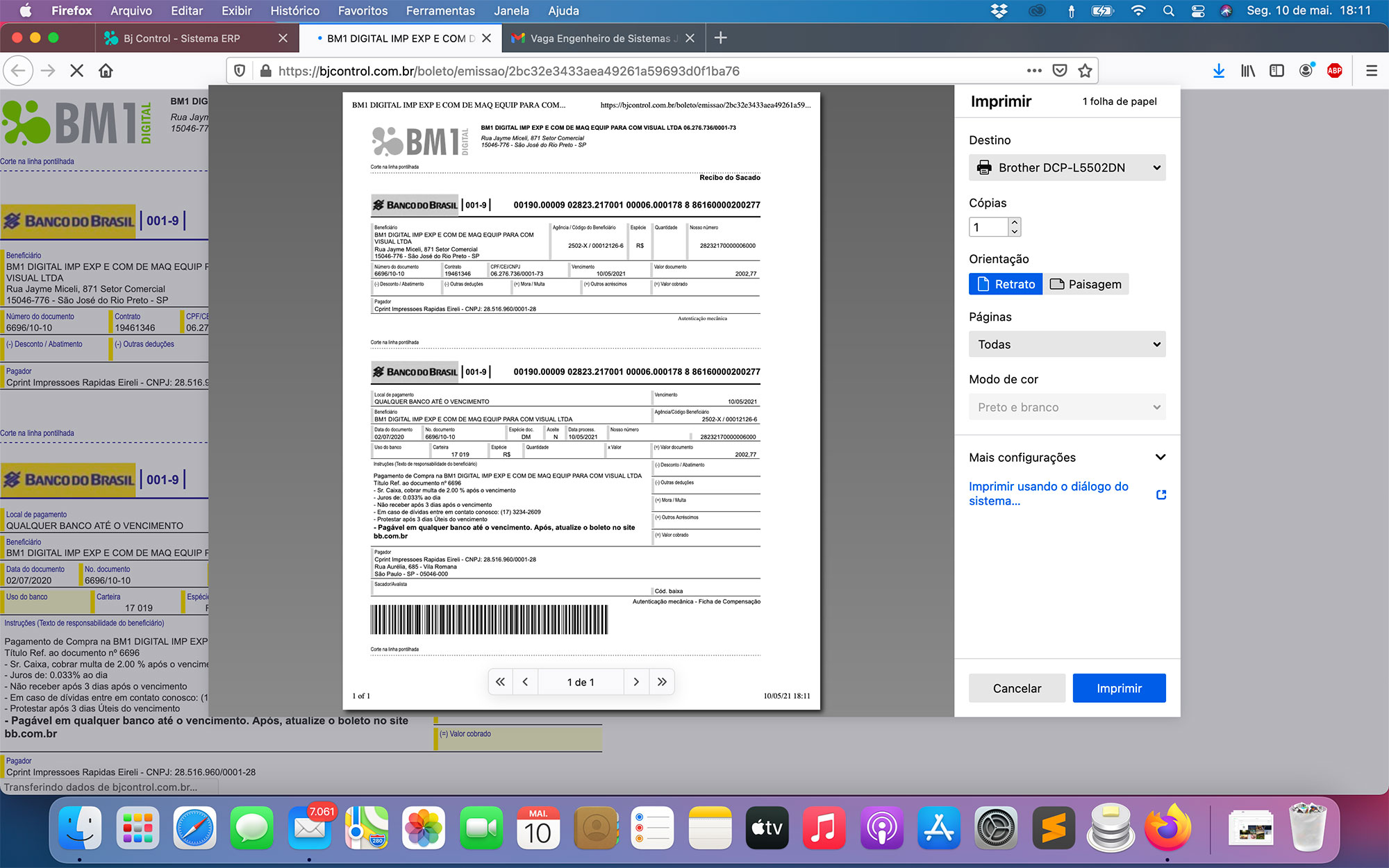Open the Library bookmarks icon
Image resolution: width=1389 pixels, height=868 pixels.
pos(1248,71)
